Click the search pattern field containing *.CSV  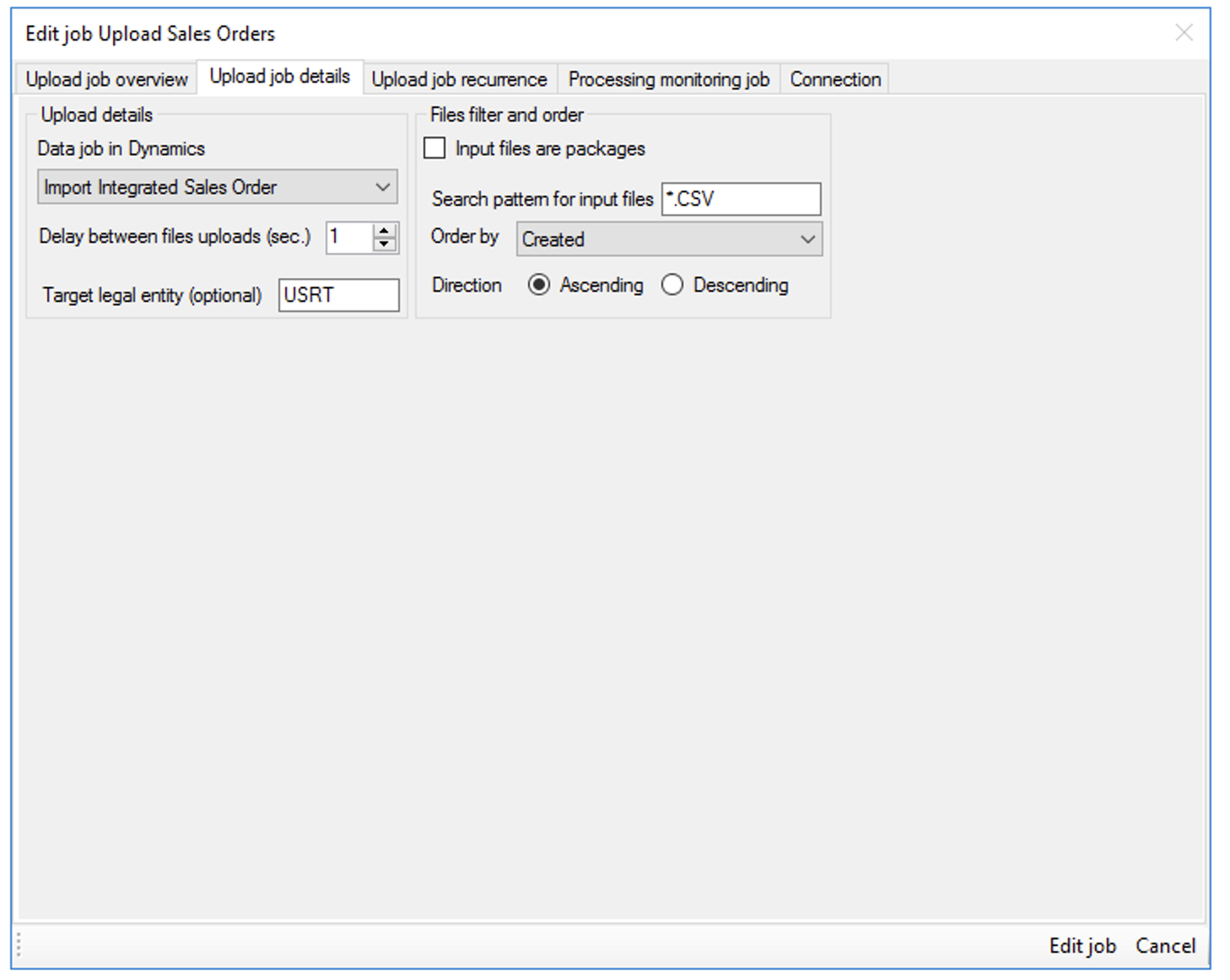(x=740, y=199)
